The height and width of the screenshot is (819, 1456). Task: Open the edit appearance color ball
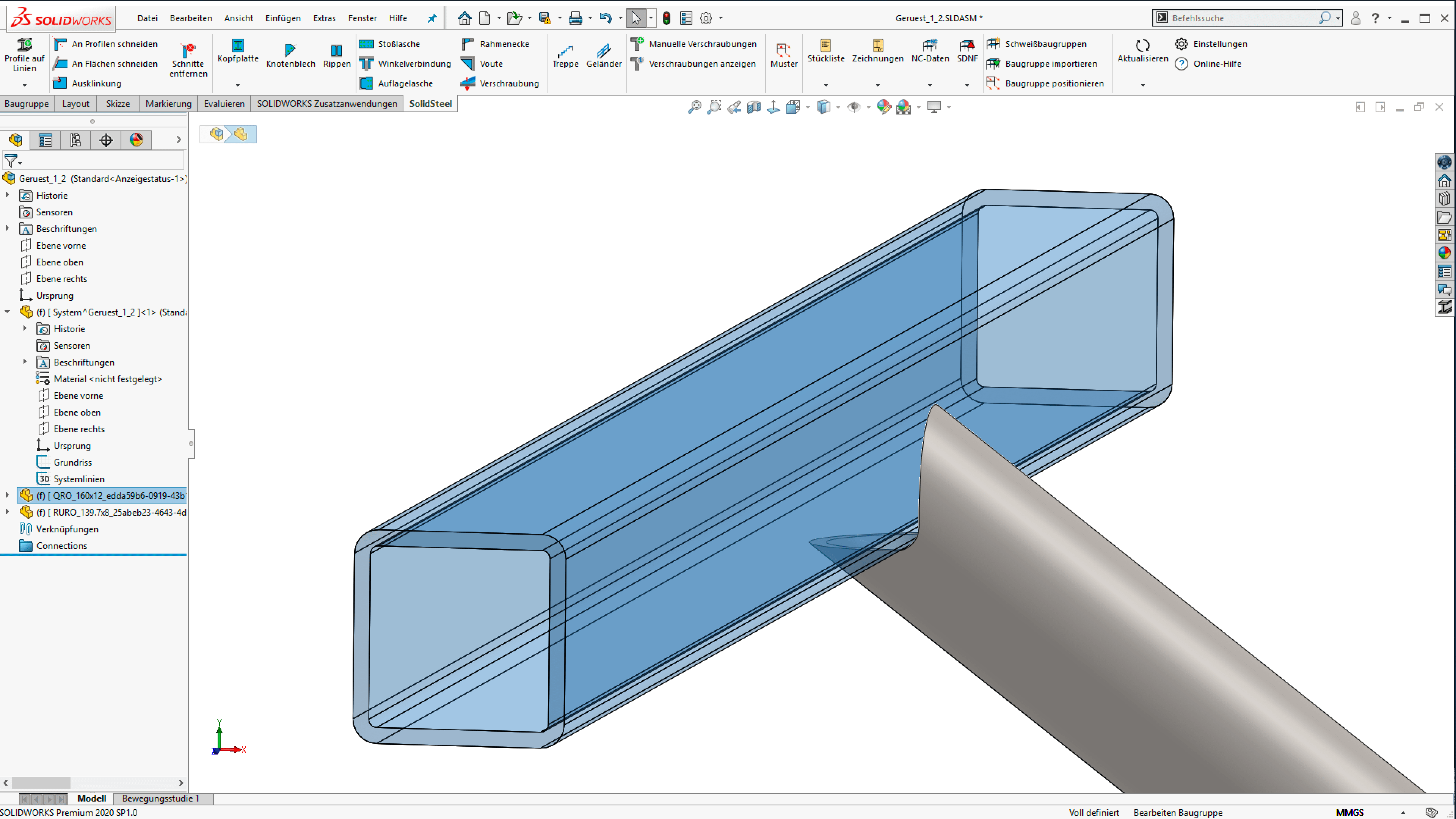pyautogui.click(x=883, y=107)
